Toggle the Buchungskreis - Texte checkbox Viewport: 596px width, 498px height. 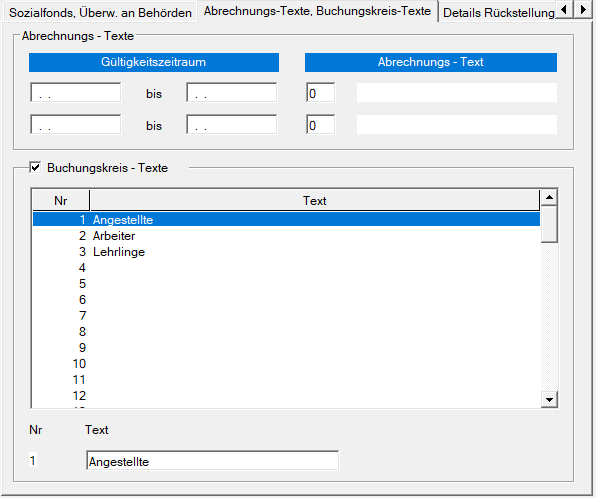click(x=35, y=167)
